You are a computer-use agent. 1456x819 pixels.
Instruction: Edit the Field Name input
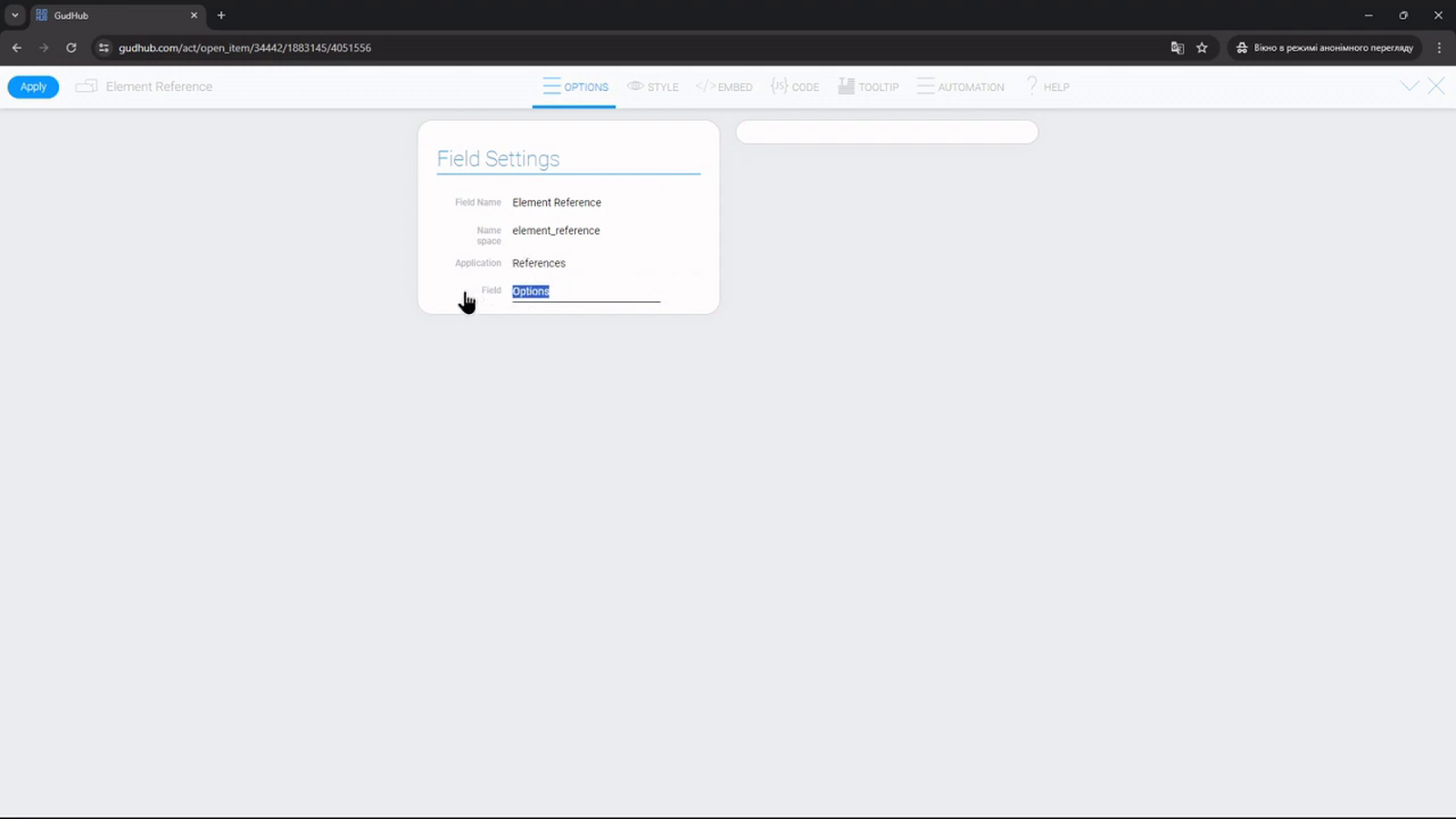[x=586, y=203]
